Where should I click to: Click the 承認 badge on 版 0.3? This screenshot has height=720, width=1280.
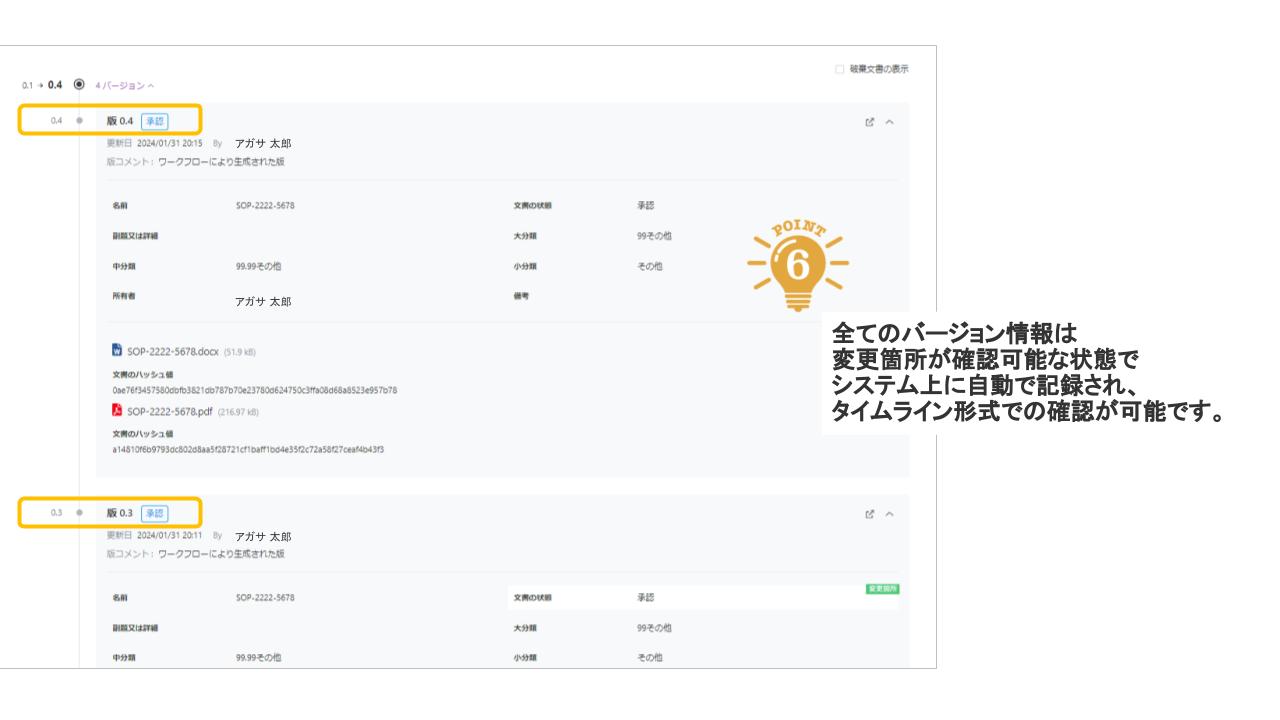coord(154,513)
